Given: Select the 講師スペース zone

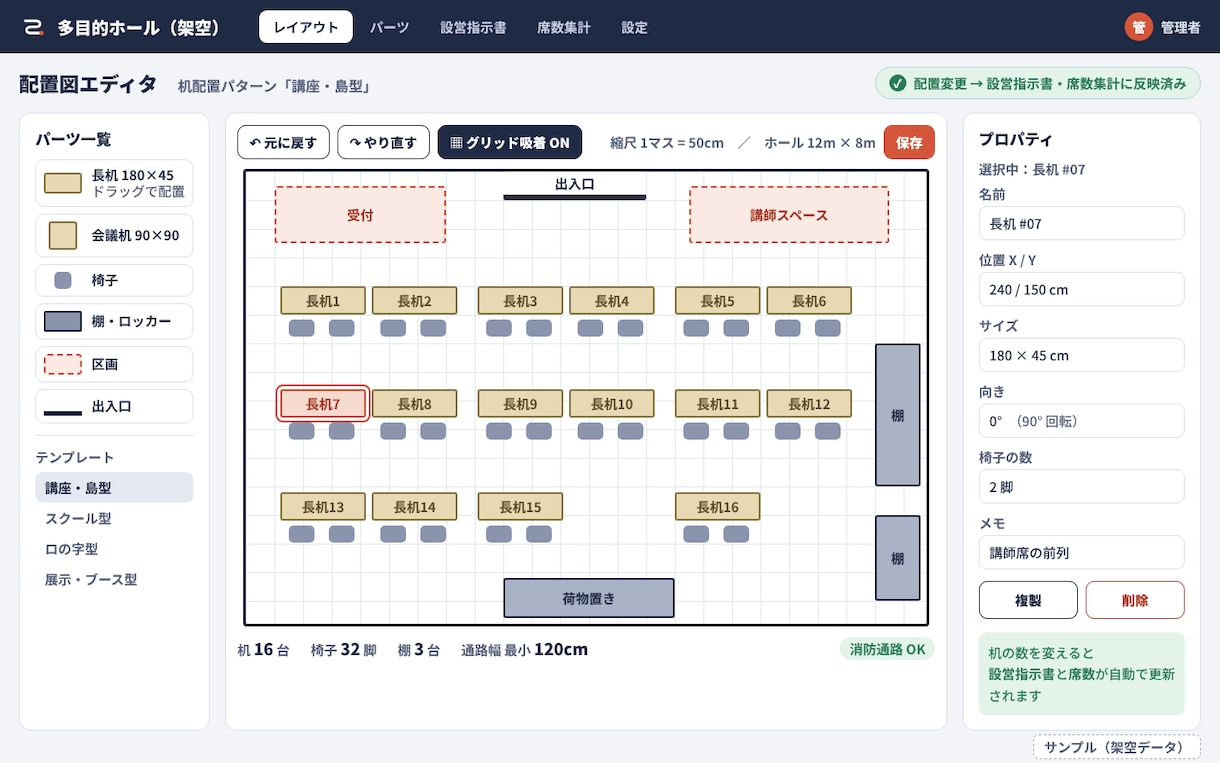Looking at the screenshot, I should click(x=789, y=215).
